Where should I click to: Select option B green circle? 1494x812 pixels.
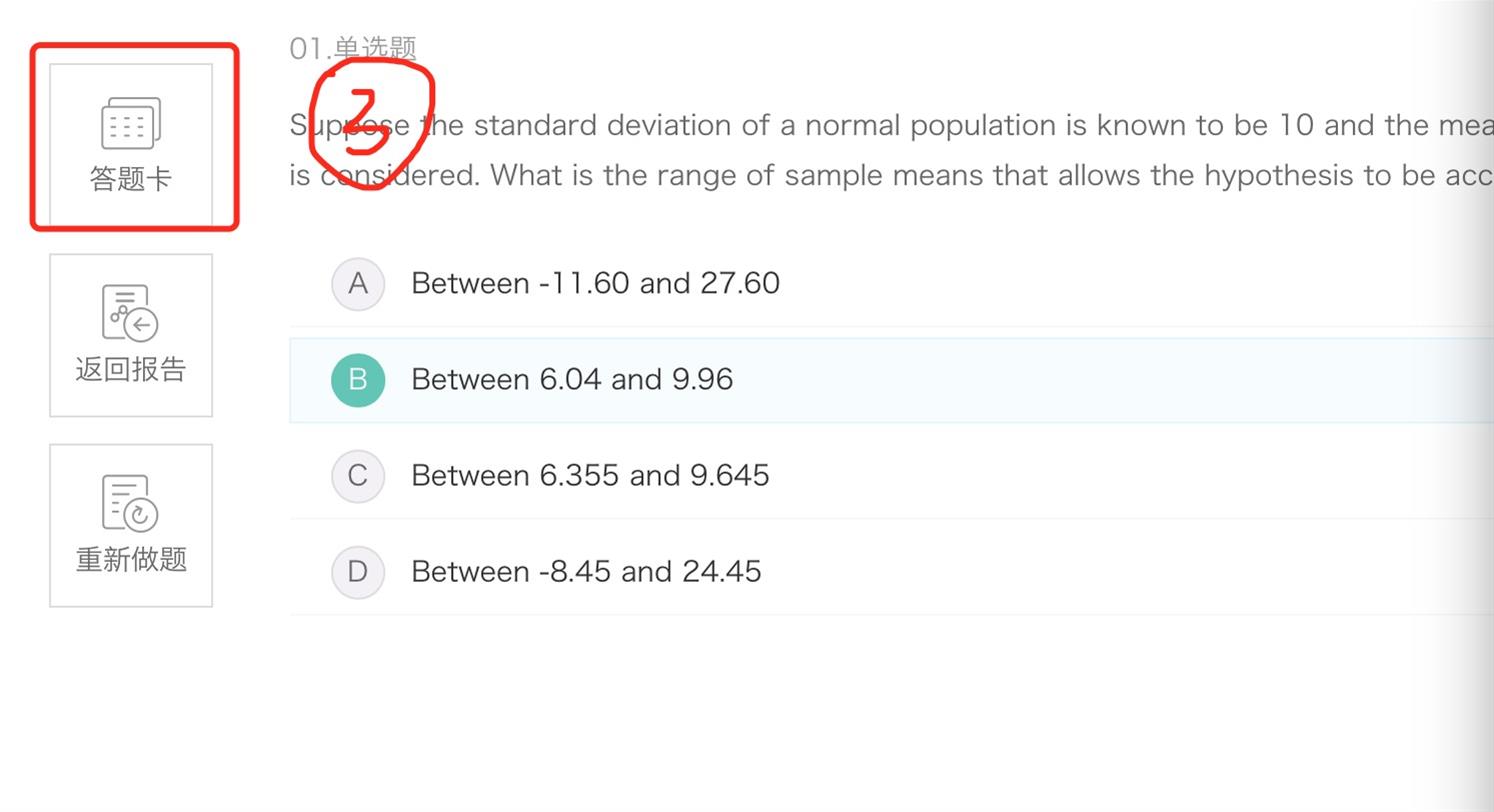tap(358, 380)
